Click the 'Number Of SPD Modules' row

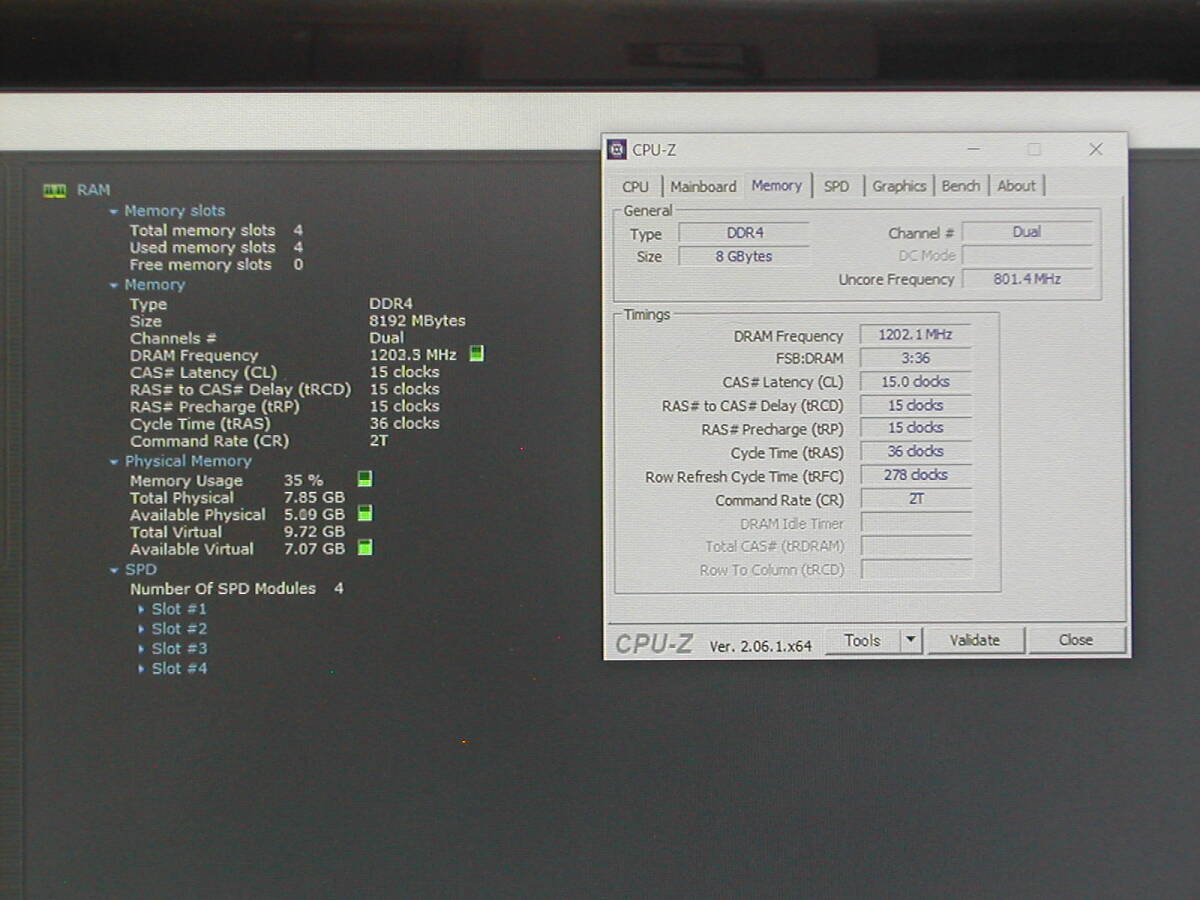[x=237, y=589]
